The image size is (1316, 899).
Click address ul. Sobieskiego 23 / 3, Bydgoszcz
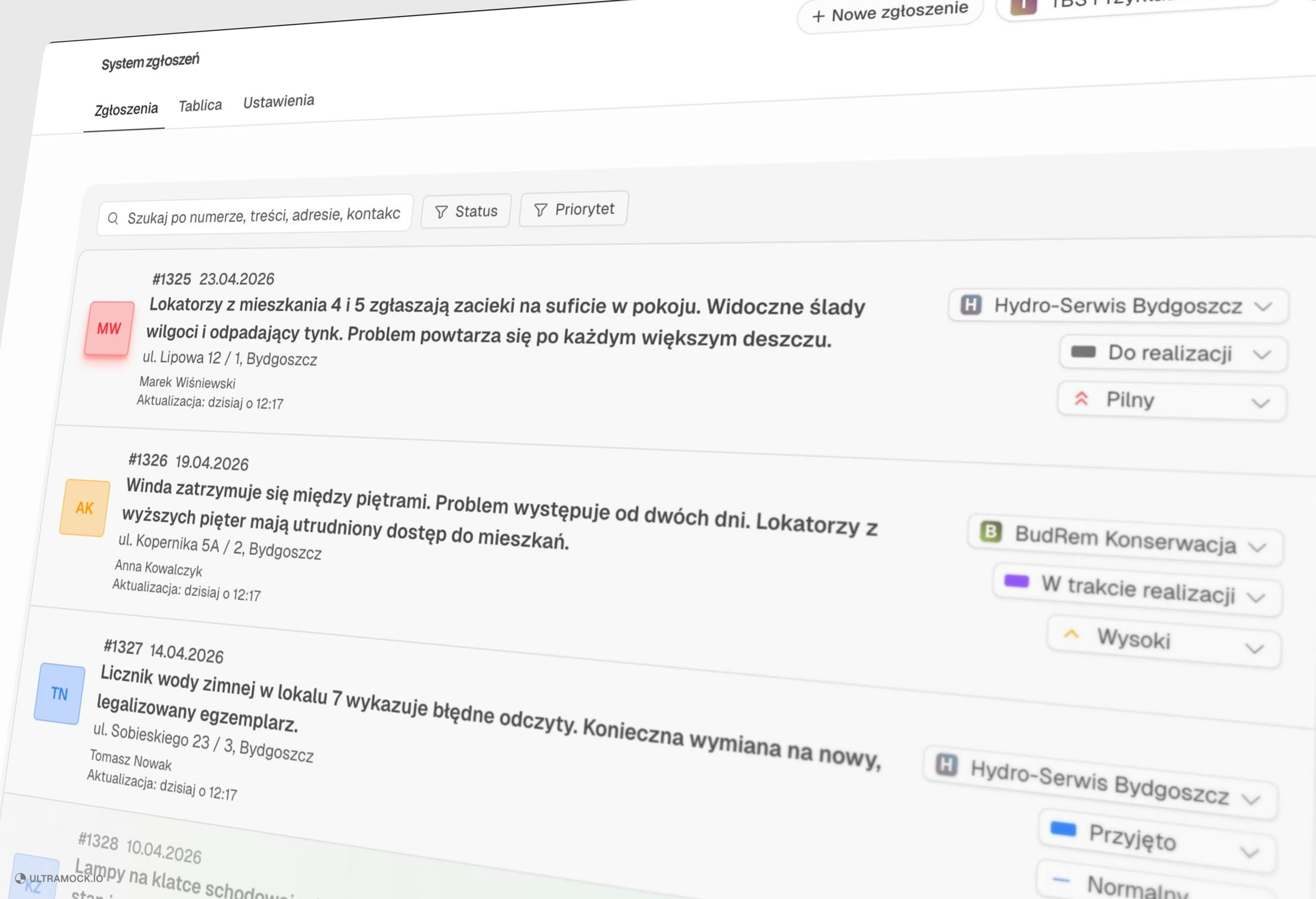pos(203,742)
